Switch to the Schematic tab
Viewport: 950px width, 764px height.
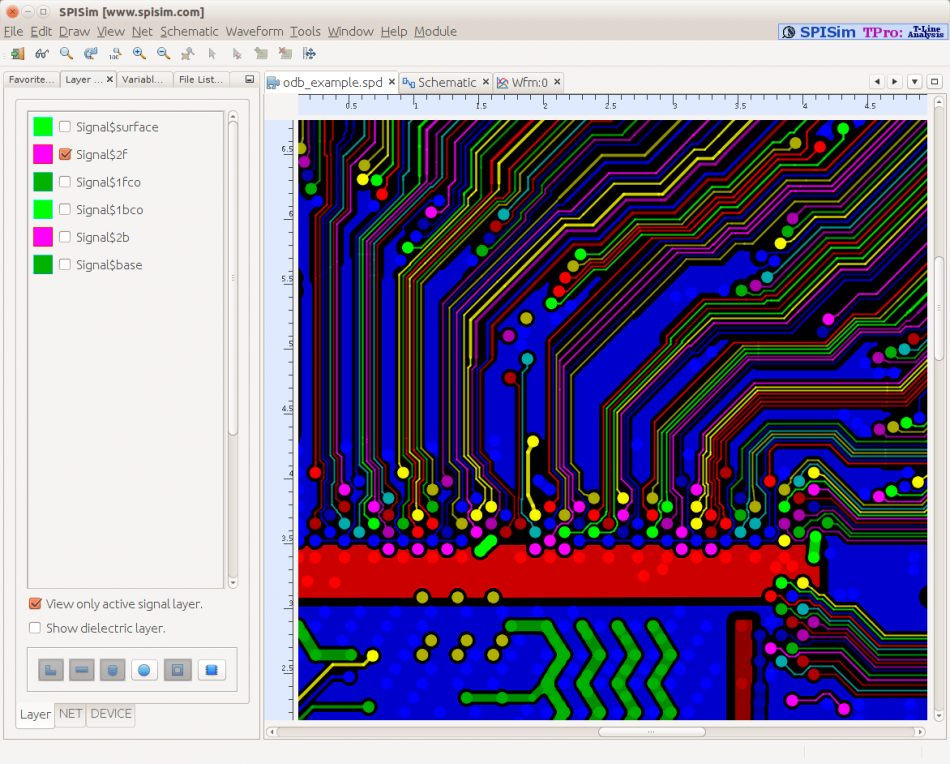coord(446,82)
